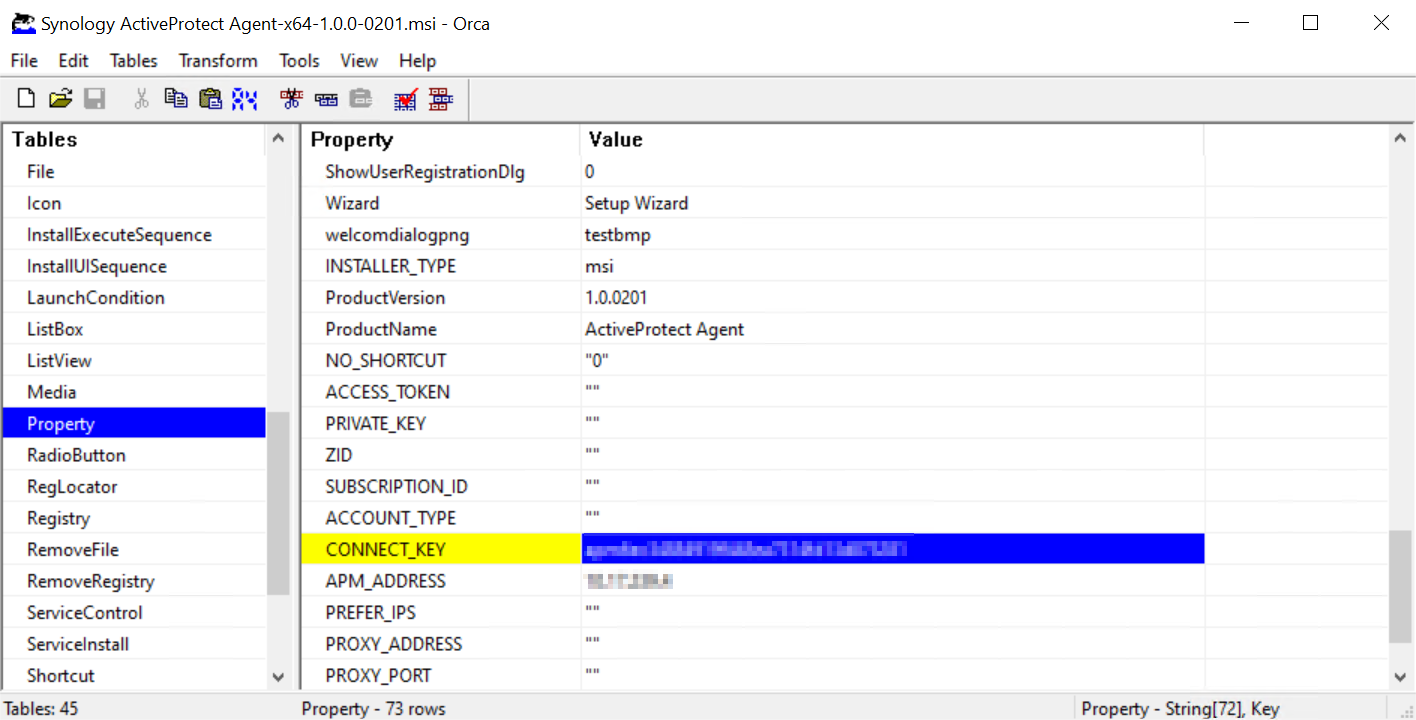The height and width of the screenshot is (720, 1416).
Task: Select the NO_SHORTCUT property cell
Action: [x=441, y=360]
